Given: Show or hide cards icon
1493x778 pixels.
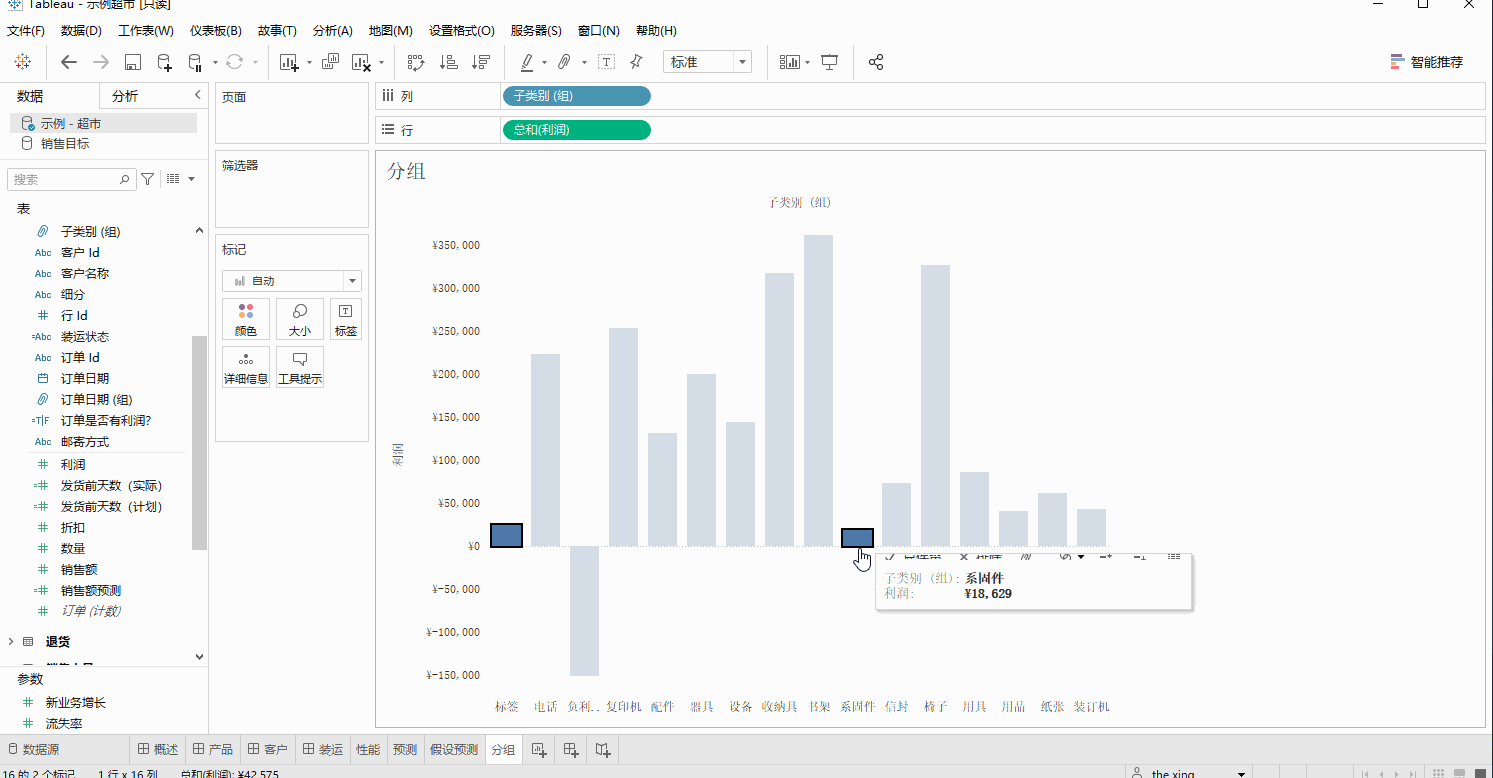Looking at the screenshot, I should point(790,62).
